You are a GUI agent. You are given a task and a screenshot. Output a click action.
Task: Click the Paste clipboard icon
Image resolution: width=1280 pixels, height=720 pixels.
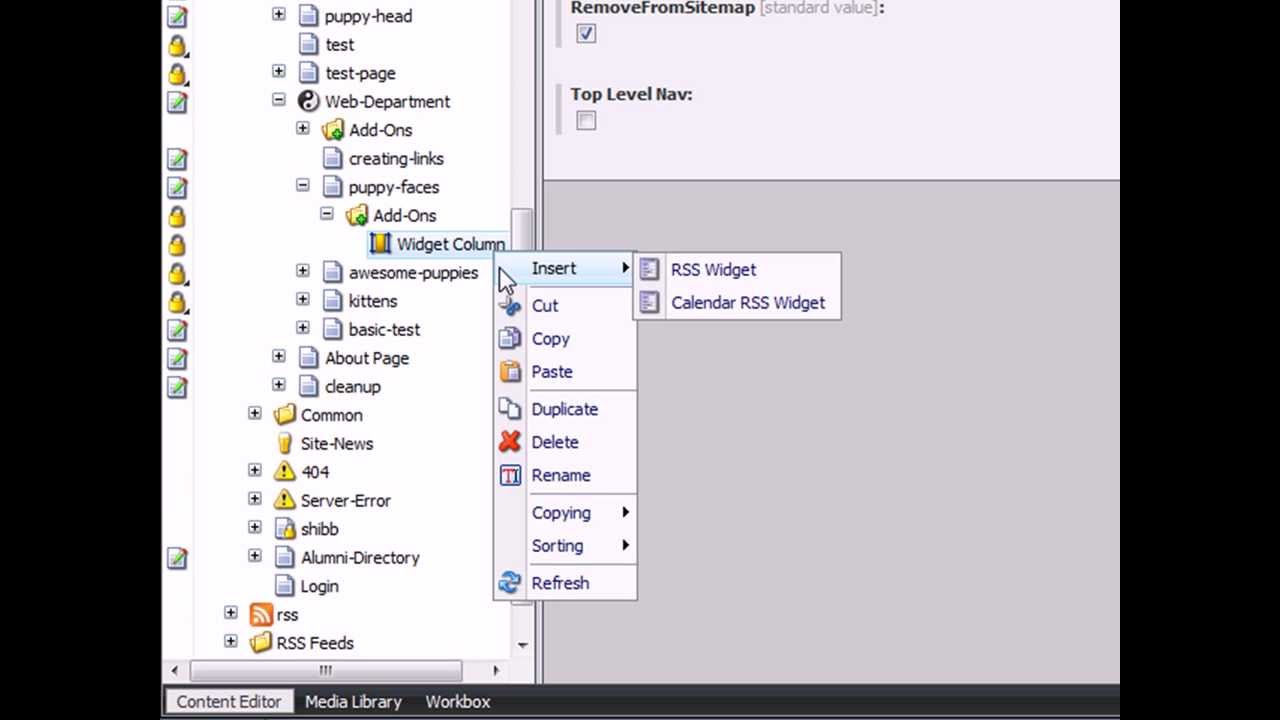click(x=510, y=372)
